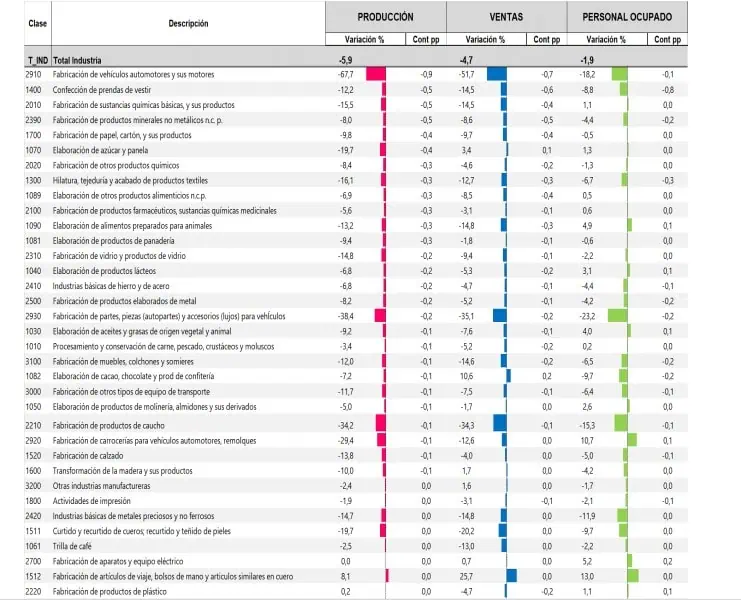This screenshot has height=600, width=741.
Task: Click production value -34,2 for caucho row
Action: [346, 426]
